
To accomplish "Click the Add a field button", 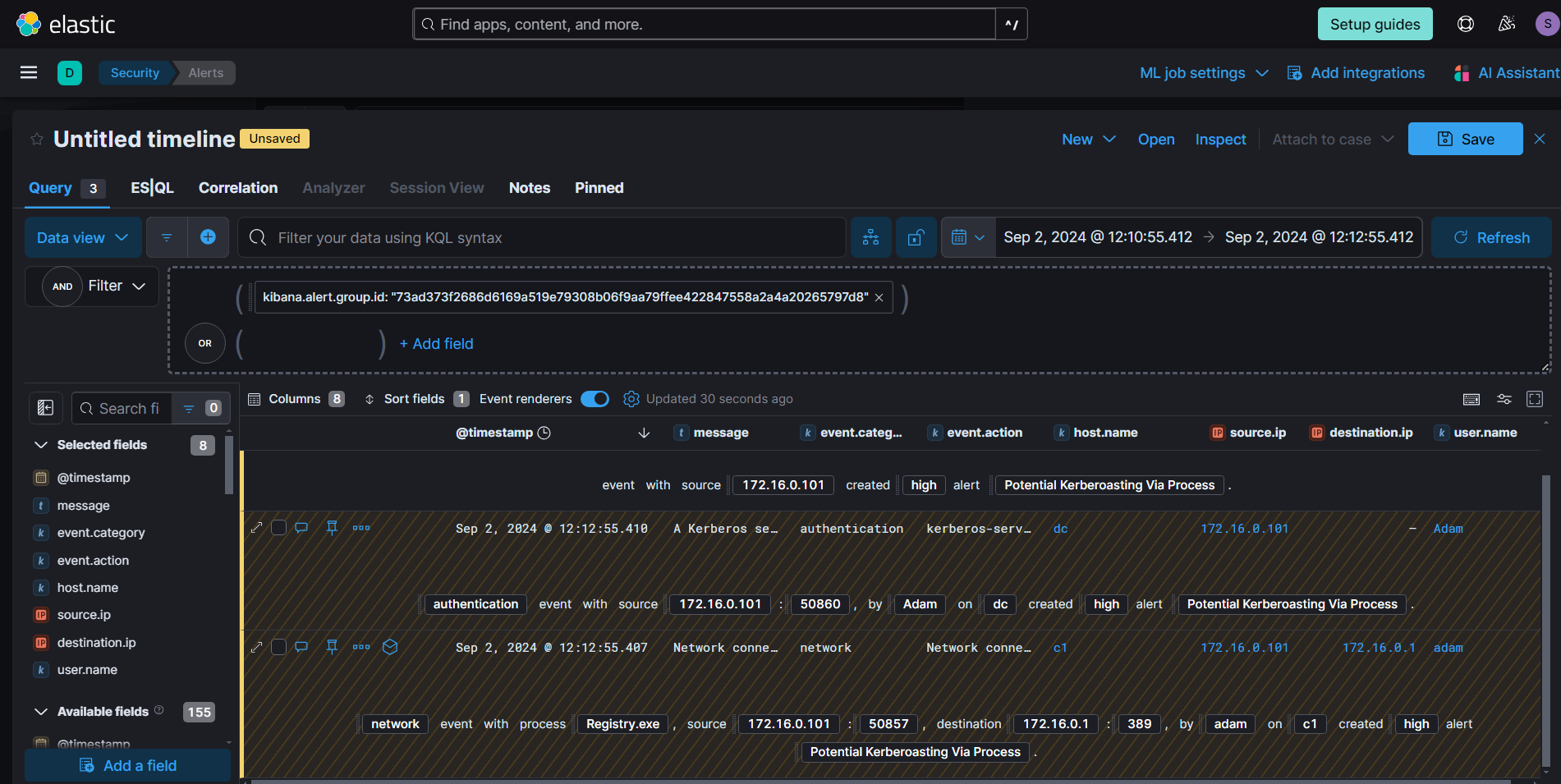I will coord(127,766).
